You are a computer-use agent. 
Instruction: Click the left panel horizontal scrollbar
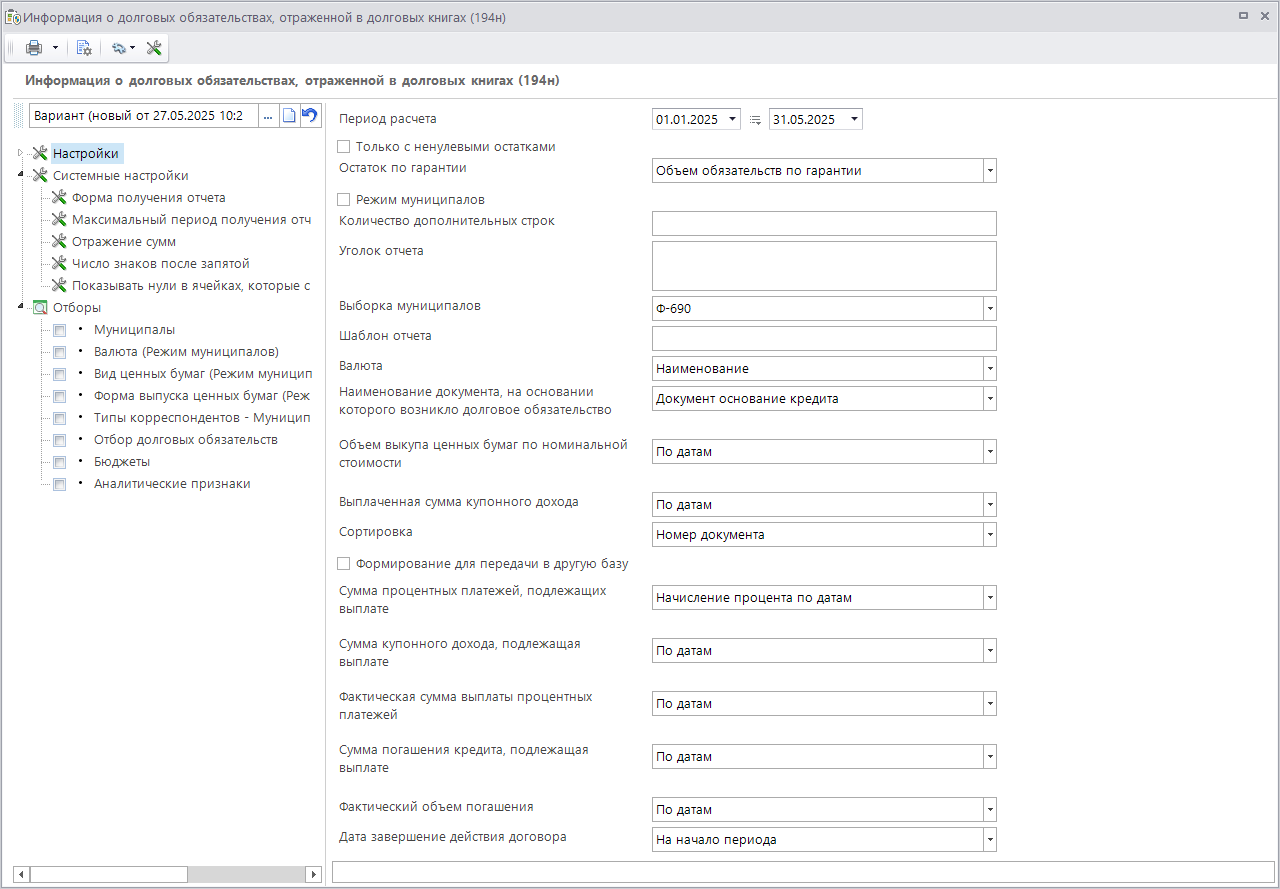point(108,874)
